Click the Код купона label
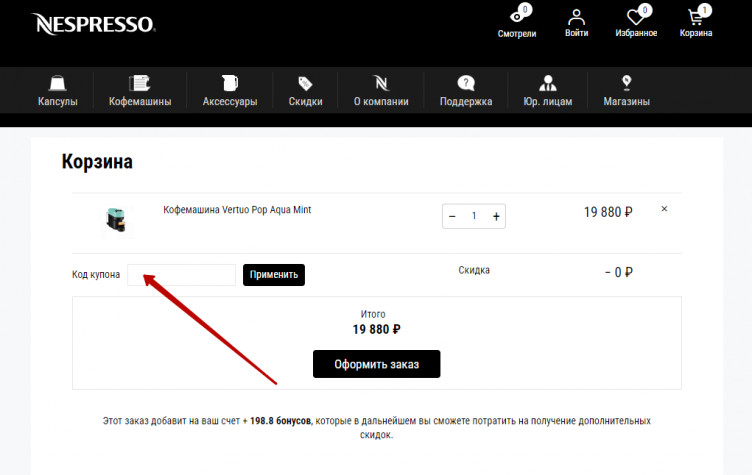 pyautogui.click(x=96, y=274)
